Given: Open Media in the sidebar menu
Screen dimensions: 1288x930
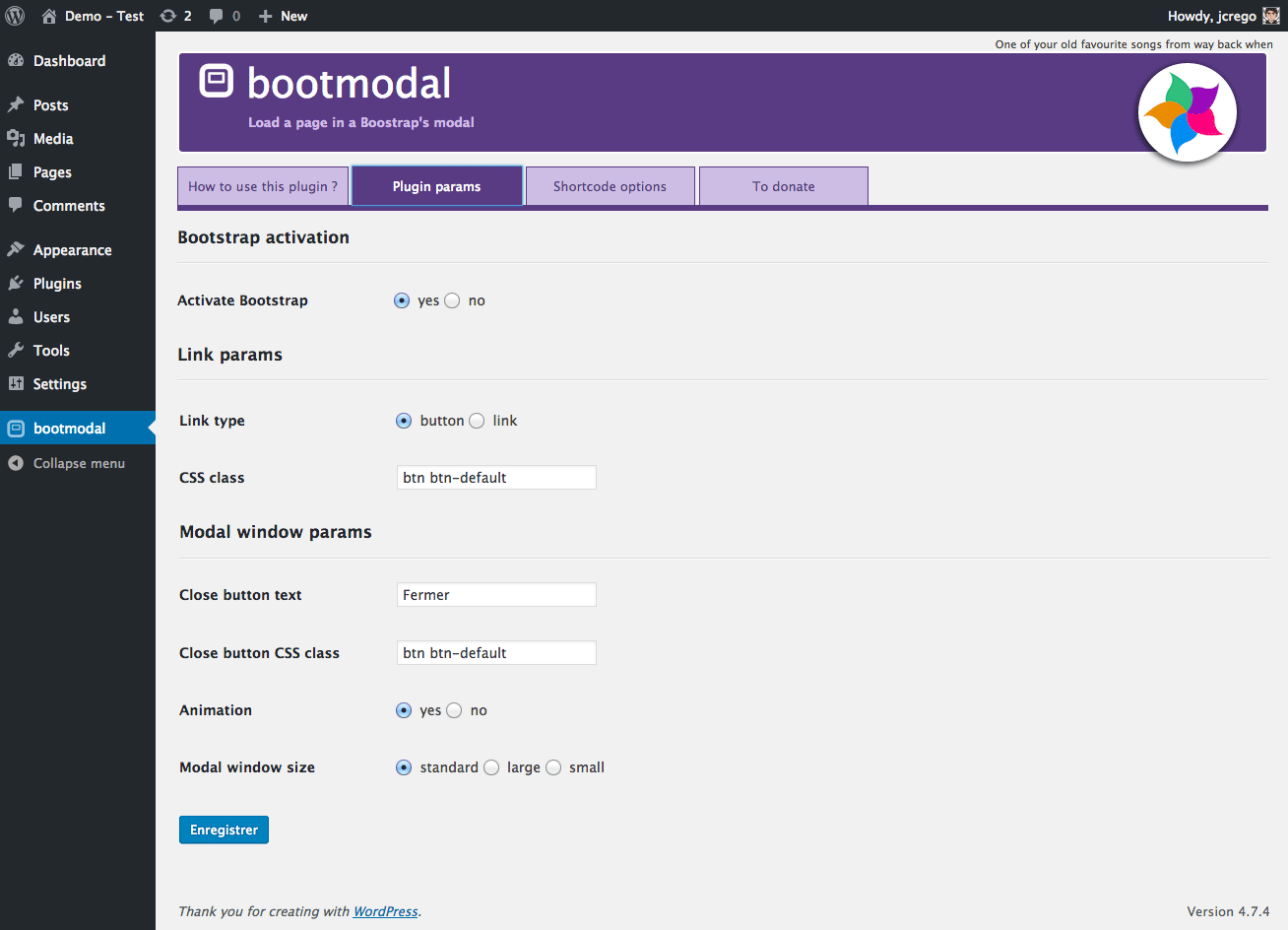Looking at the screenshot, I should pyautogui.click(x=78, y=139).
